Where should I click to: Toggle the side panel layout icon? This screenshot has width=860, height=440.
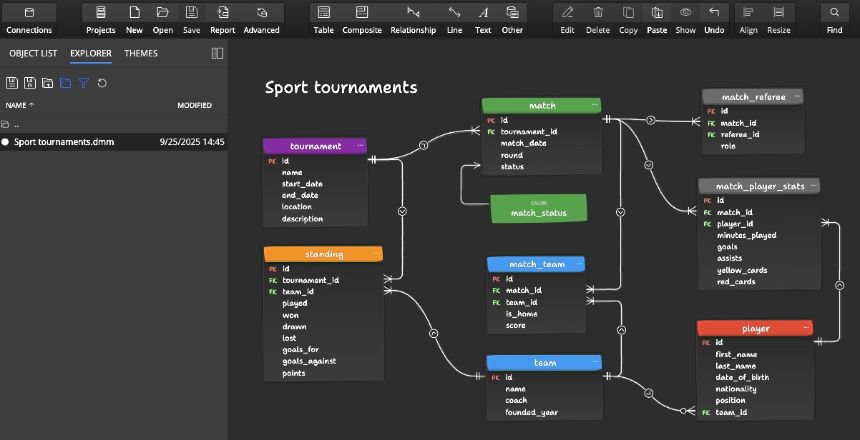click(217, 53)
